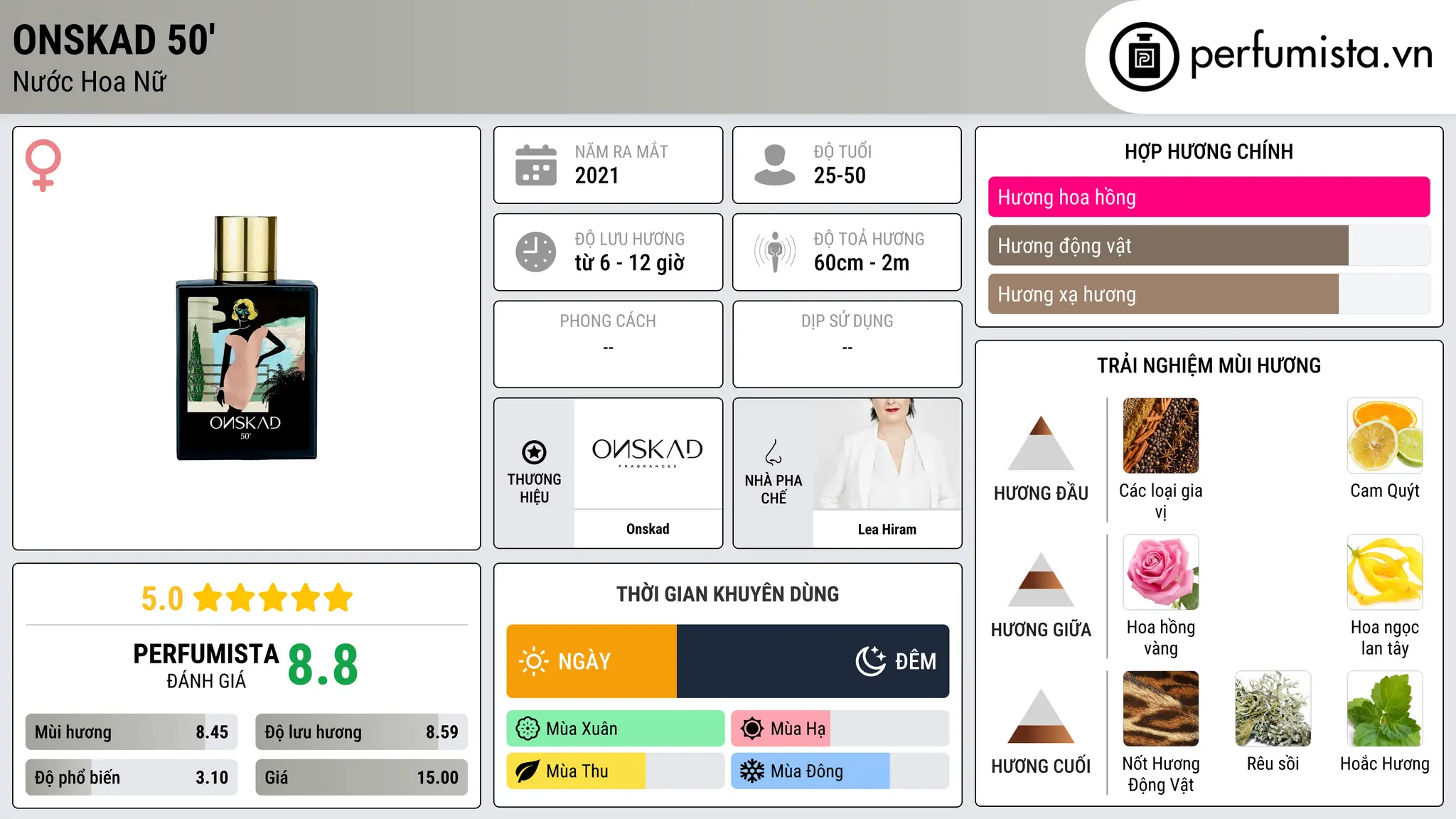Click the Độ lưu hương 8.59 score bar
1456x819 pixels.
361,732
